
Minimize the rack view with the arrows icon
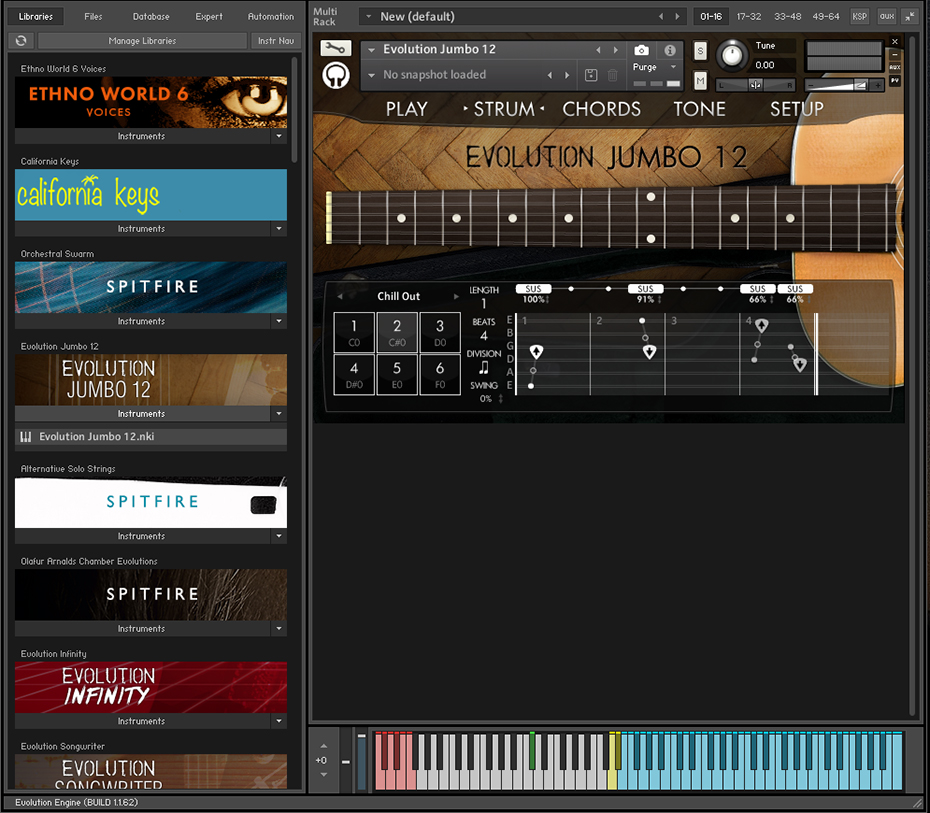(909, 17)
